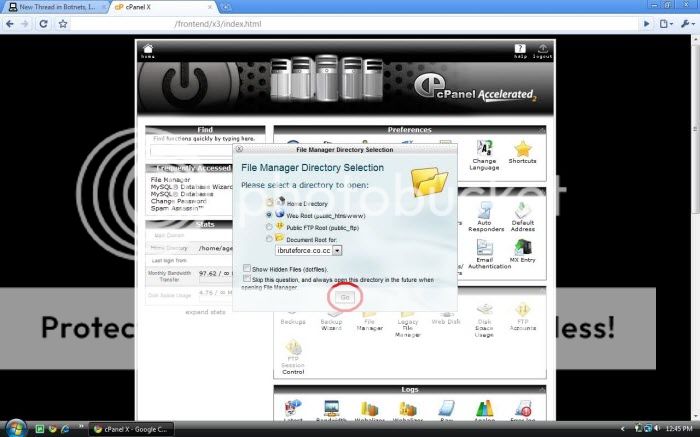
Task: Click the cPanel home icon
Action: point(148,48)
